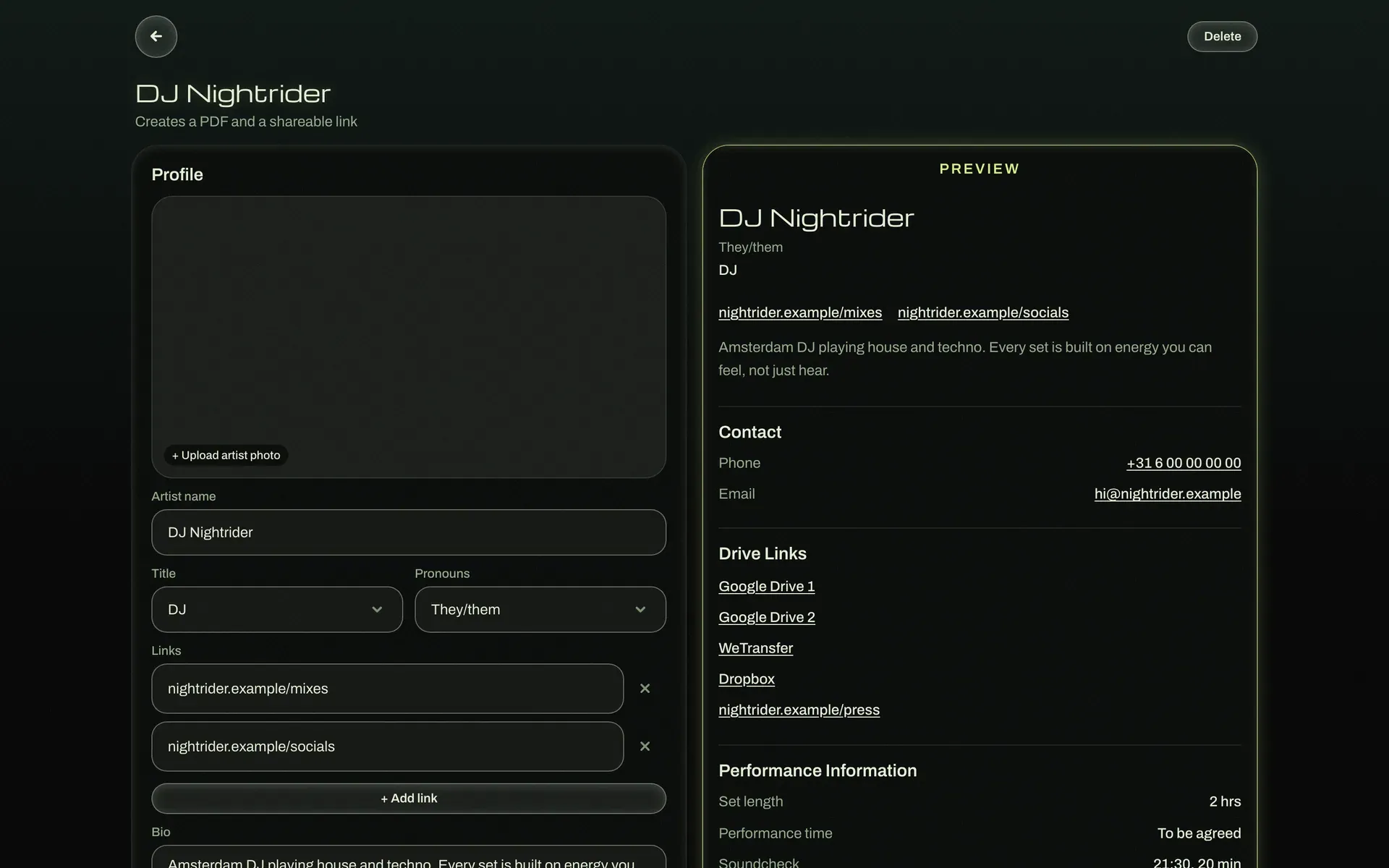Click the 'Profile' section heading

tap(177, 174)
